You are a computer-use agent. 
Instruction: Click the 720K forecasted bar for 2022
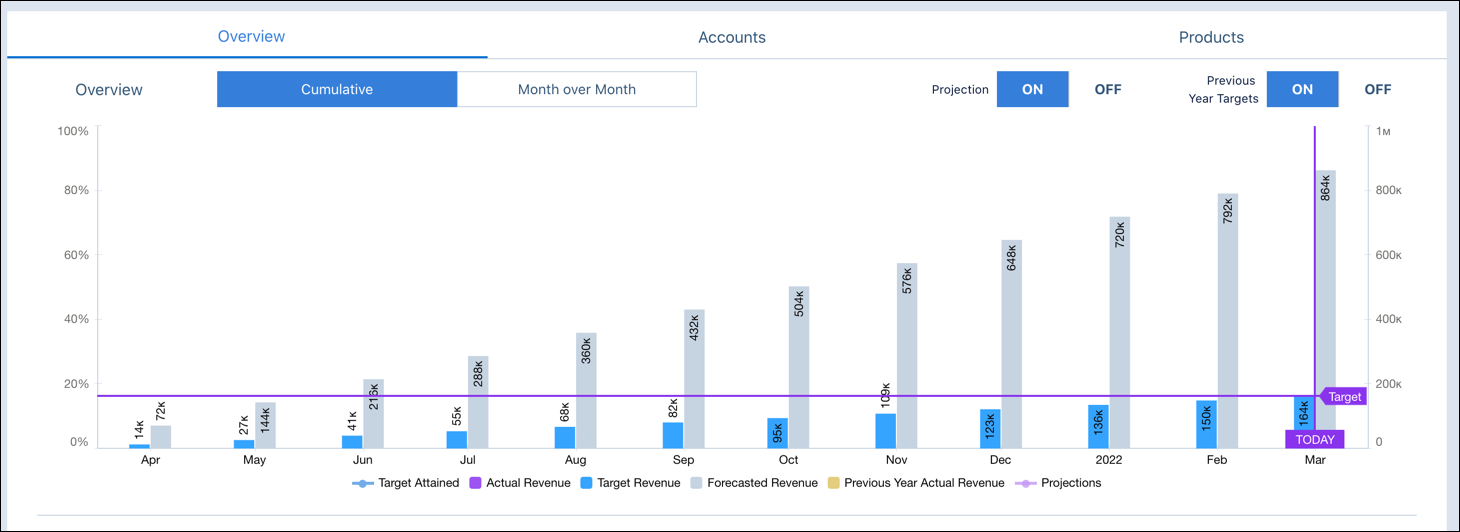[x=1120, y=332]
